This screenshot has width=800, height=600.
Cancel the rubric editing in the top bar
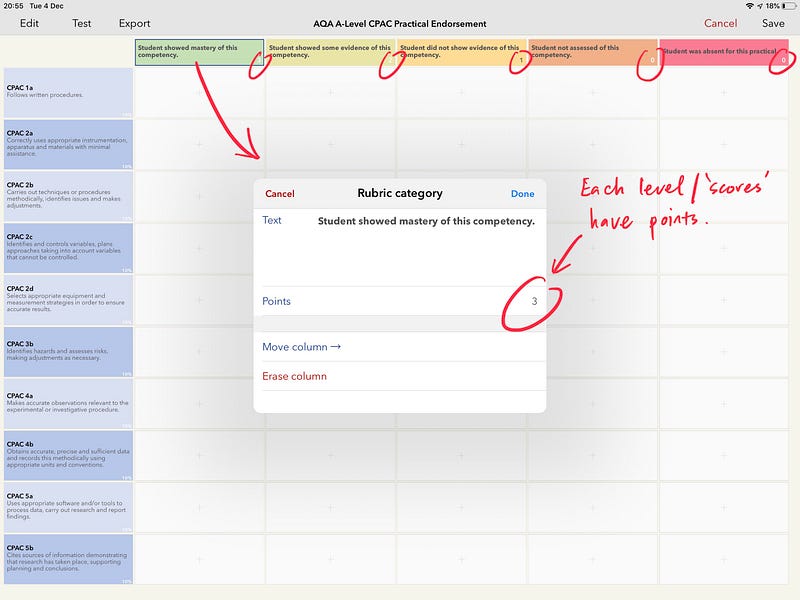pos(720,23)
